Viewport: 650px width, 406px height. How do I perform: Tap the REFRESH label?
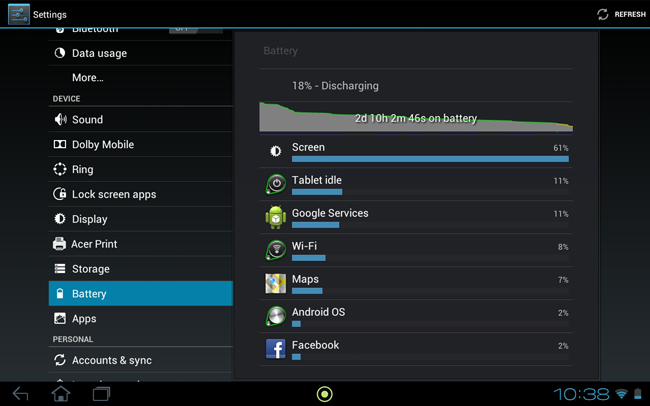click(x=630, y=15)
